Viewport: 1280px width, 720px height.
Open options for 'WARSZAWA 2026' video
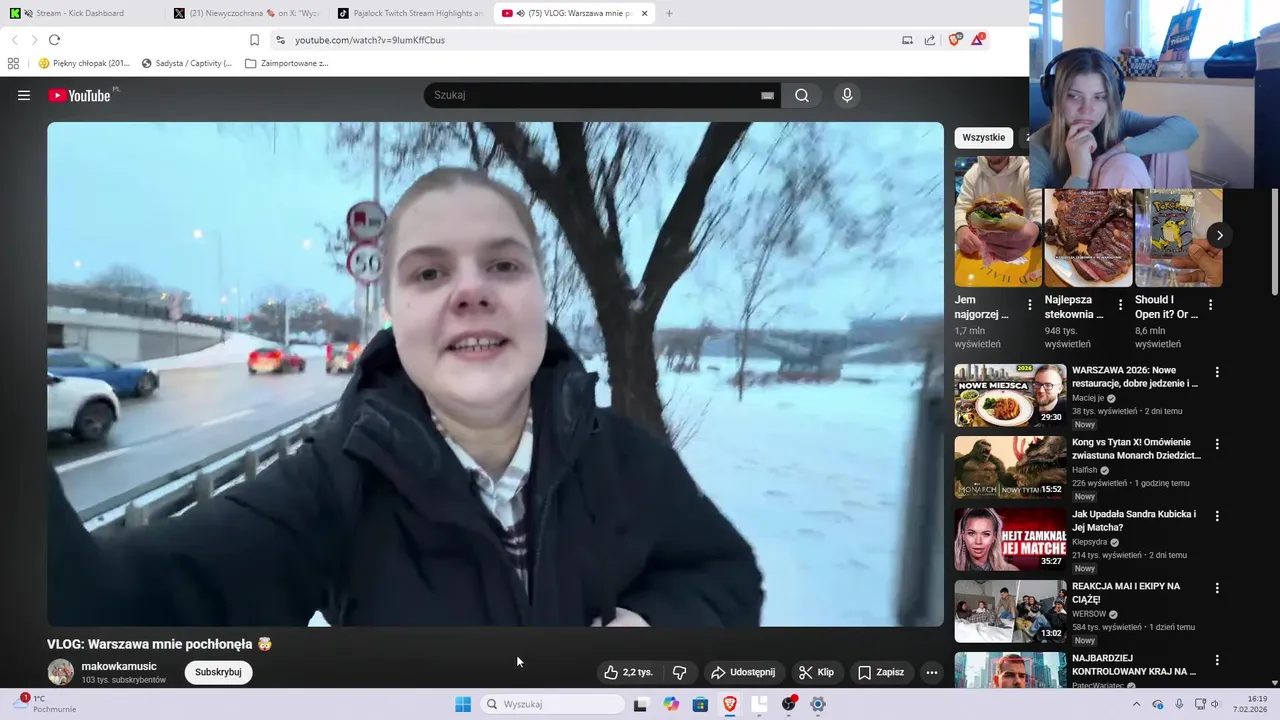click(1217, 372)
